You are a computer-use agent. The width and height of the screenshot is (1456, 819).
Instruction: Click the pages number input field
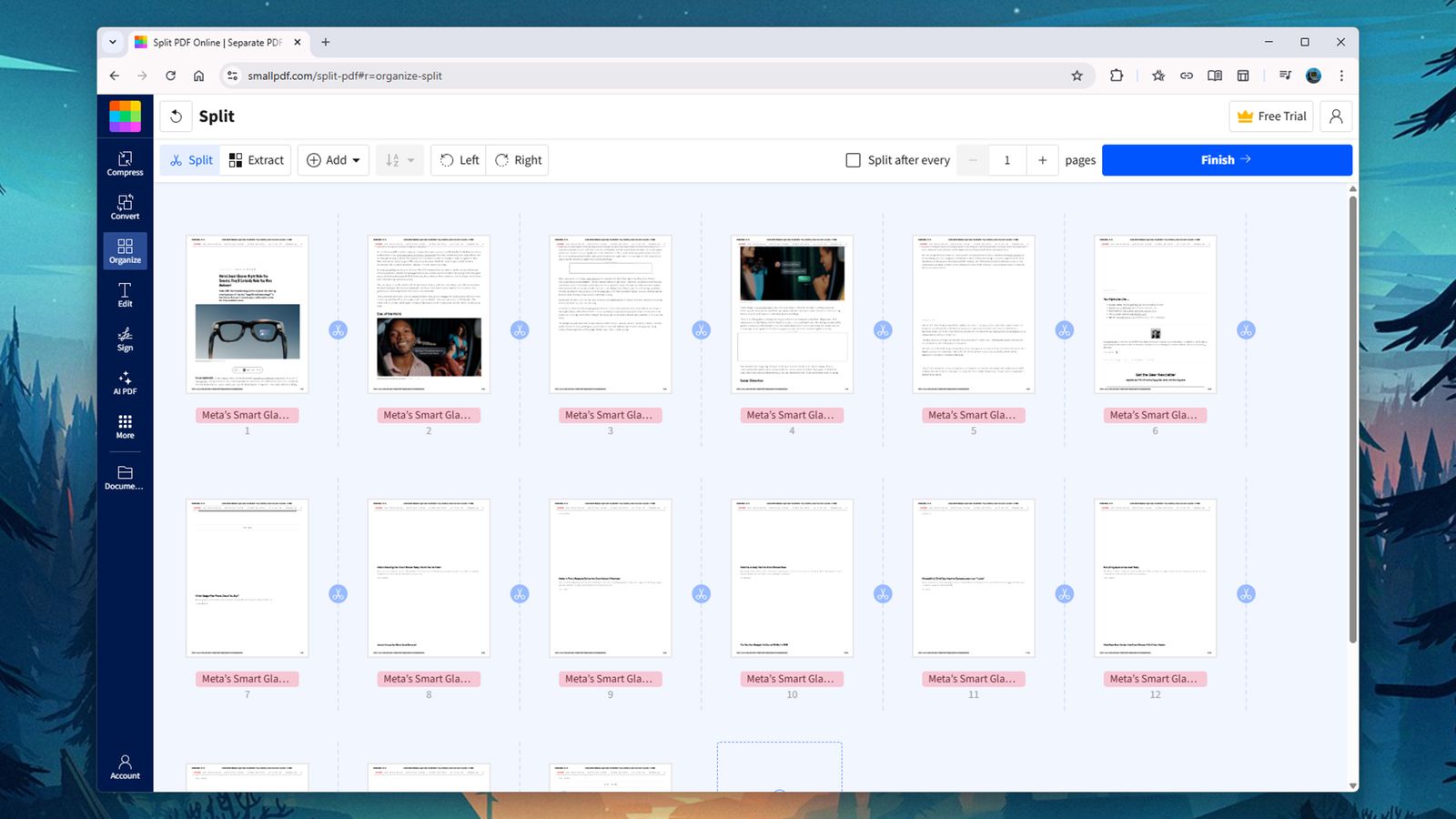pyautogui.click(x=1007, y=160)
